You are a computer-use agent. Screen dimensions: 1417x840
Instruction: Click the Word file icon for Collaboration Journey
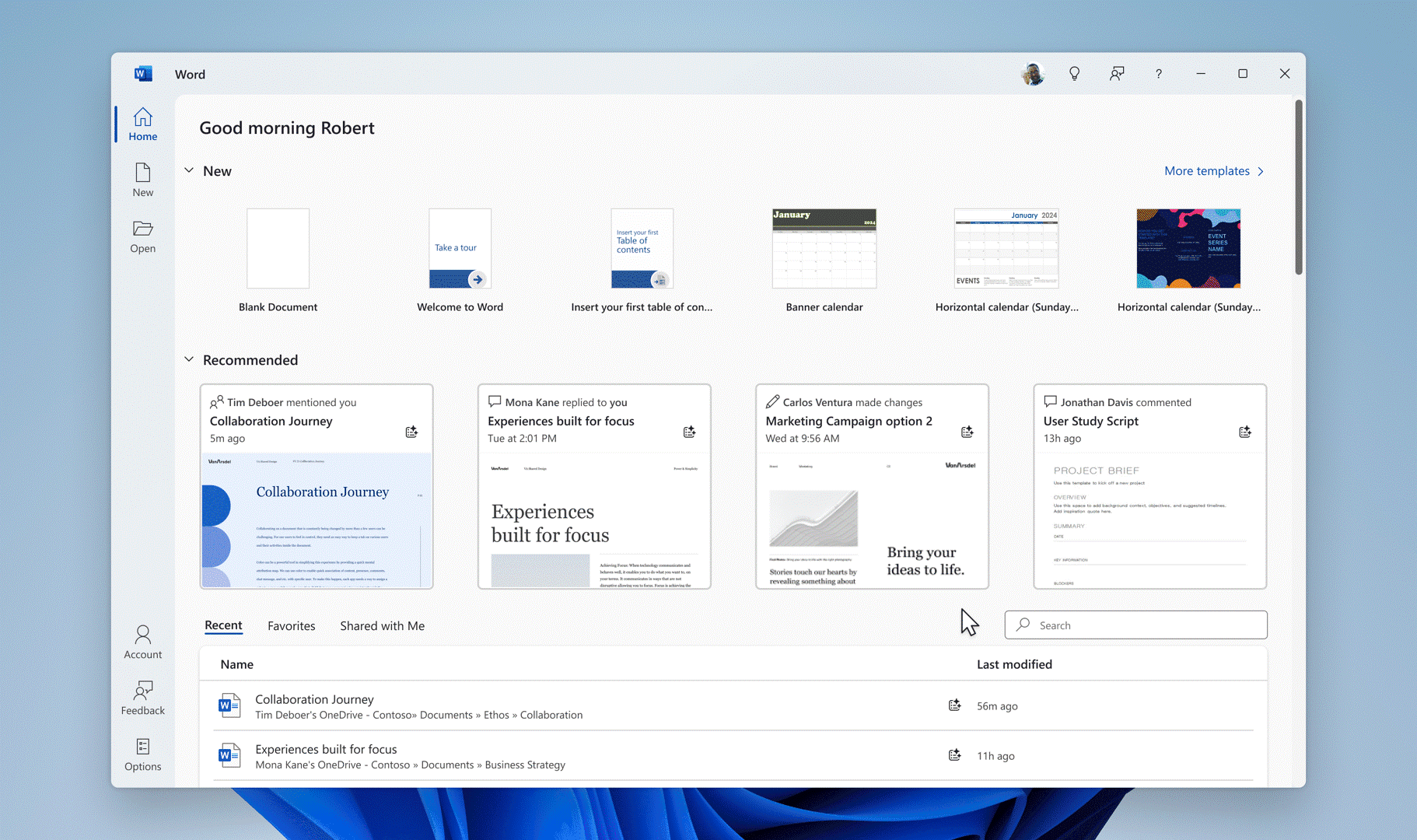click(229, 705)
